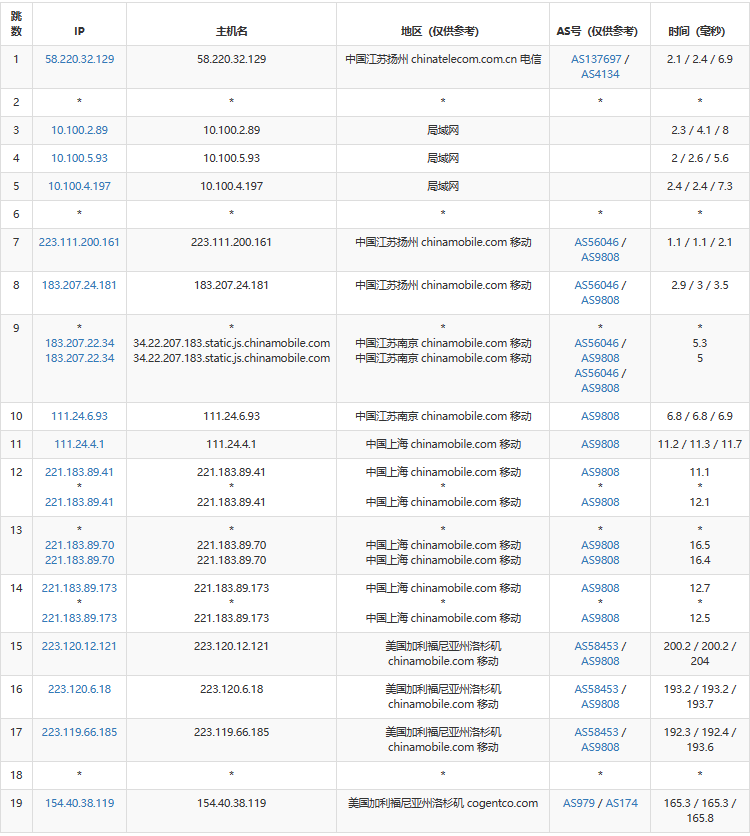Open the AS979 link

click(578, 803)
